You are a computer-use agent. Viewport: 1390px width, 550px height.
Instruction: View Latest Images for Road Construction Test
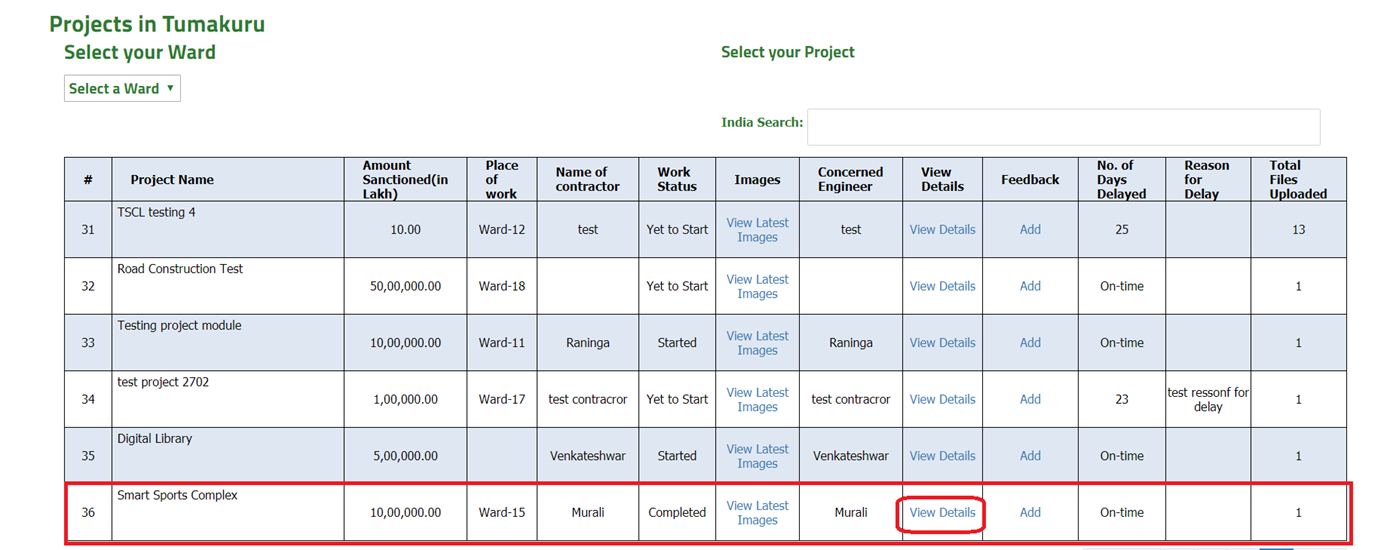click(757, 287)
